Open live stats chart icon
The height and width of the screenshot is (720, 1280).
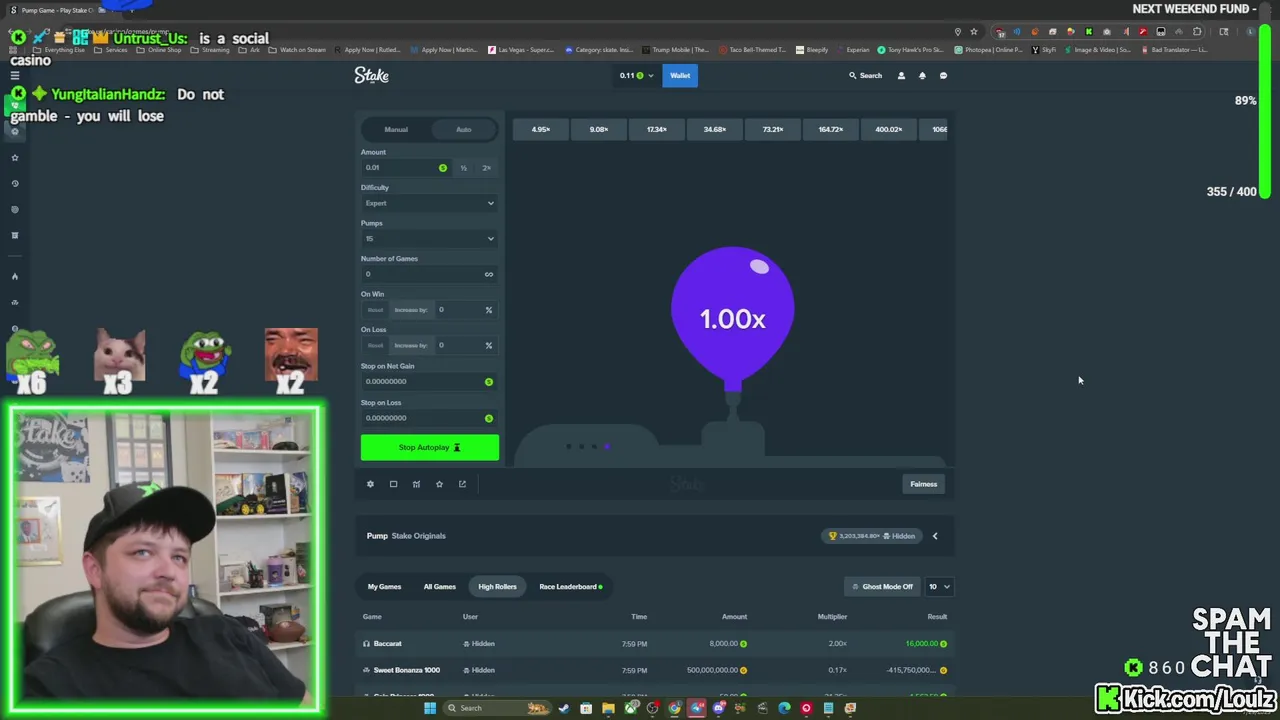click(x=416, y=484)
